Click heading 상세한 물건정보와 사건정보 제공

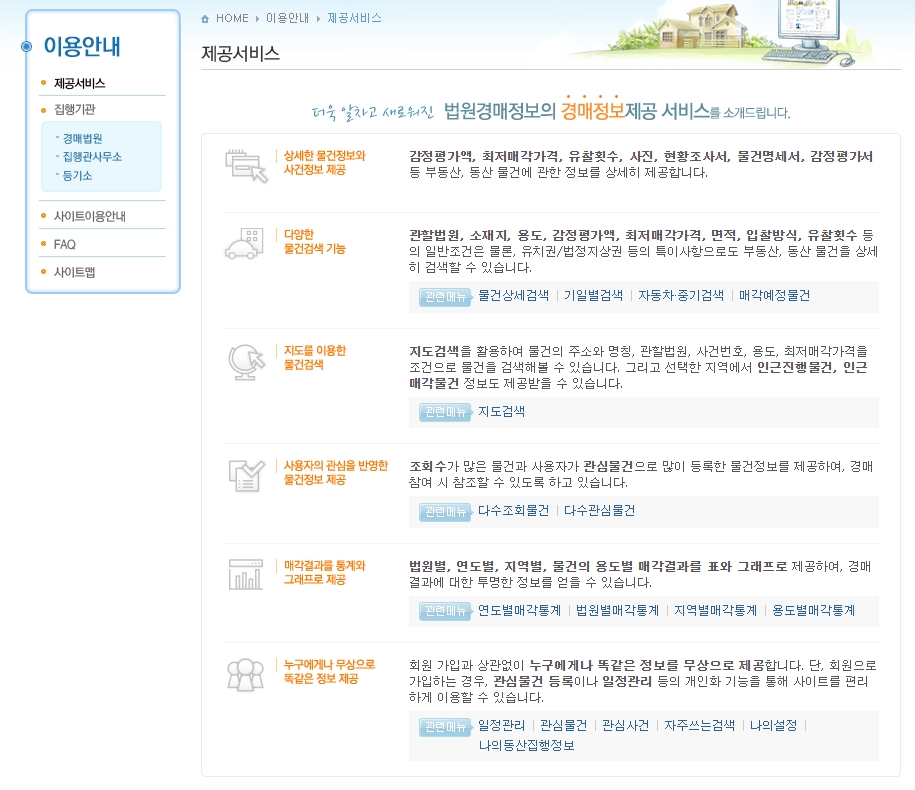[324, 163]
